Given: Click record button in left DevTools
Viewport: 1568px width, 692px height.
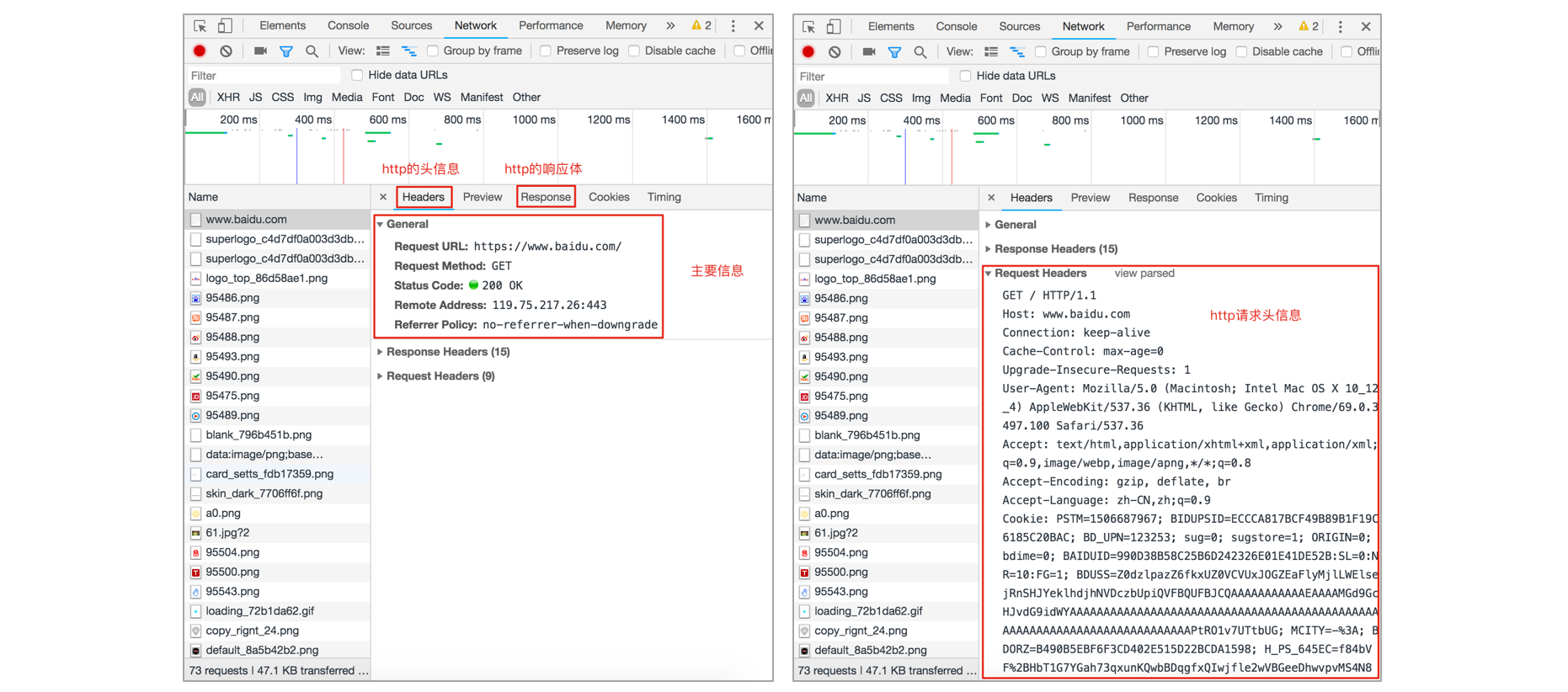Looking at the screenshot, I should (x=200, y=51).
